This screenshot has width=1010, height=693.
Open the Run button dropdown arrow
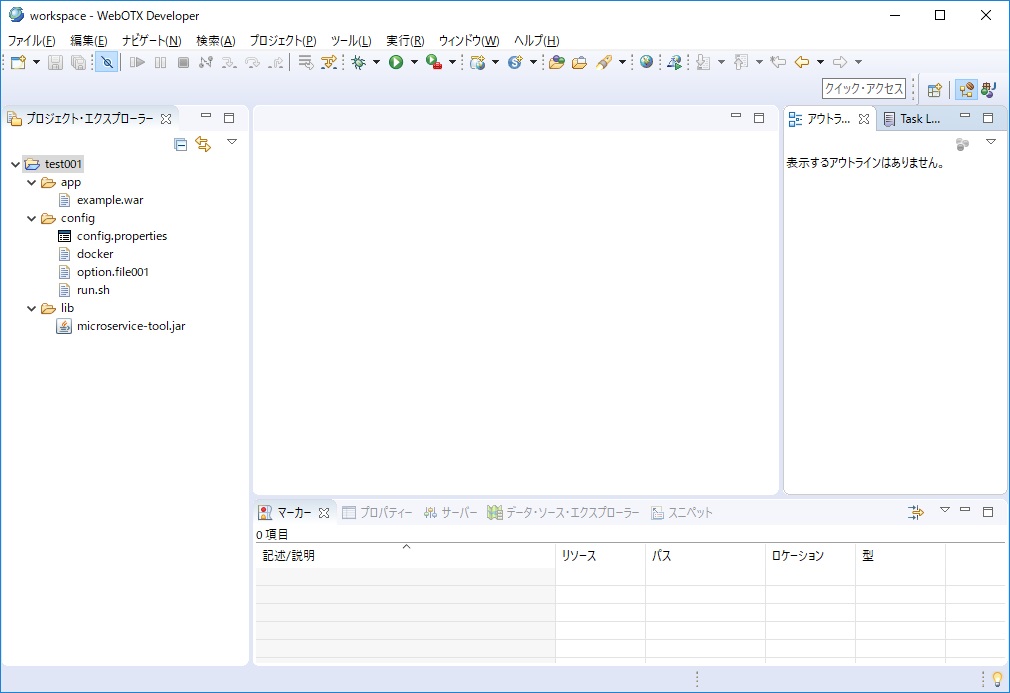414,62
